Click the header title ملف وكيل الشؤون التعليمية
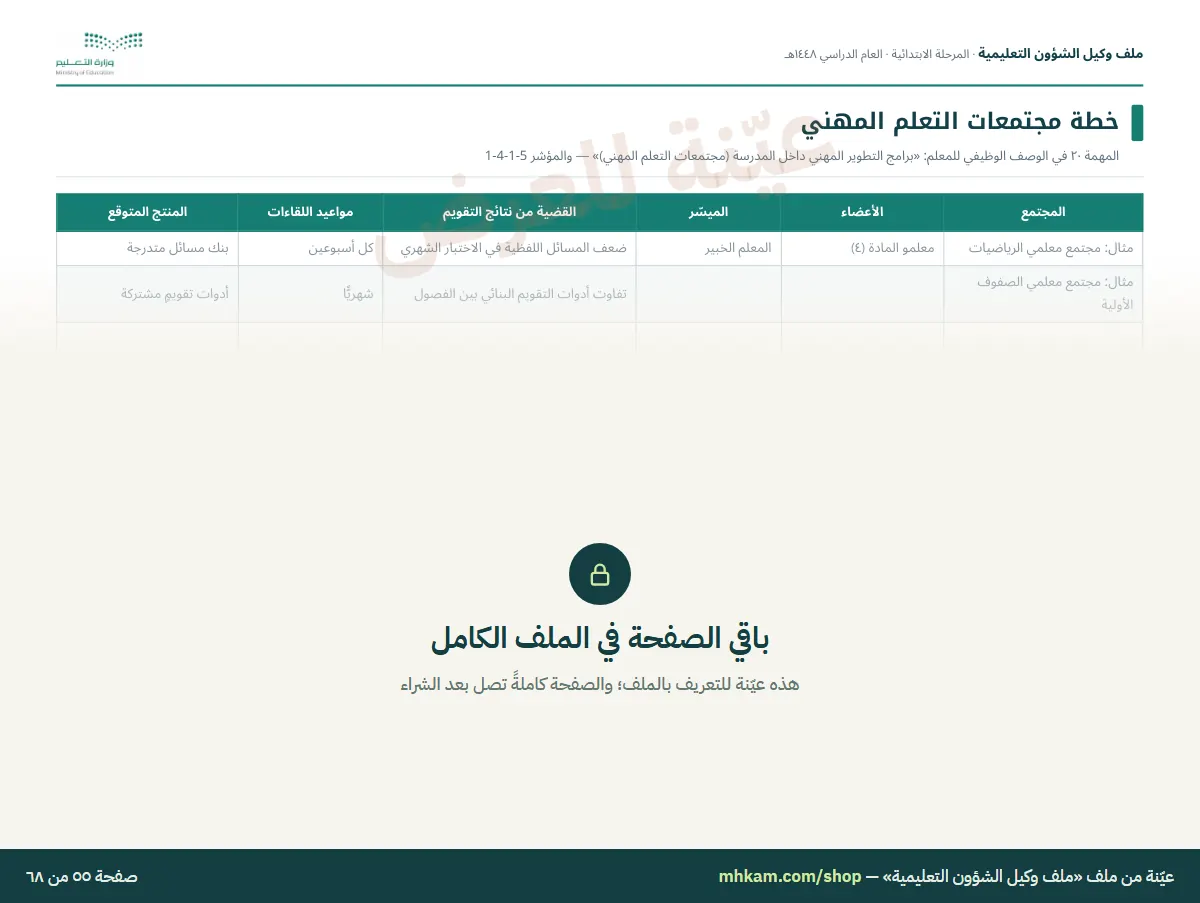Viewport: 1200px width, 903px height. 1060,53
